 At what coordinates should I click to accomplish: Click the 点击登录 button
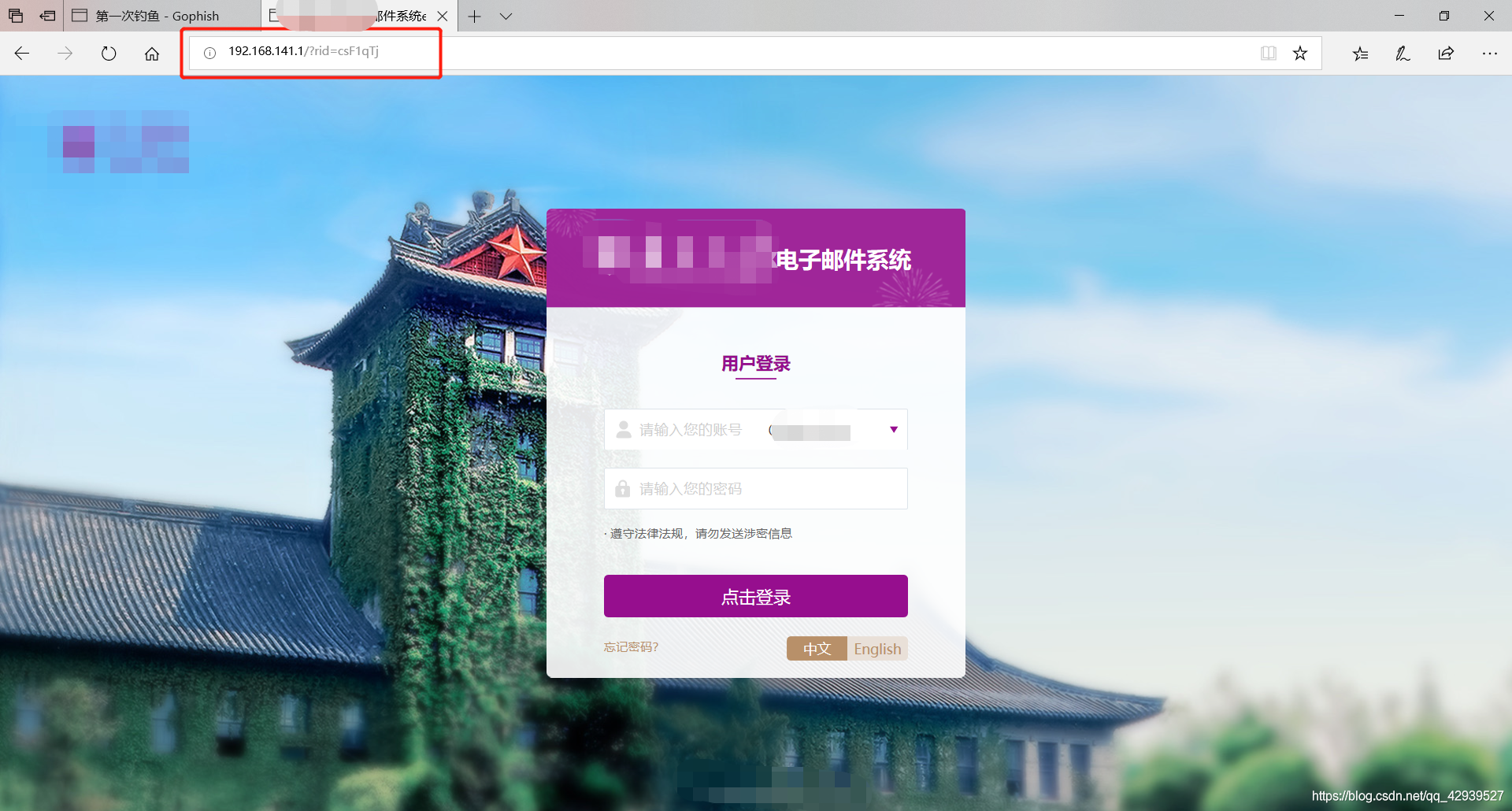coord(755,597)
